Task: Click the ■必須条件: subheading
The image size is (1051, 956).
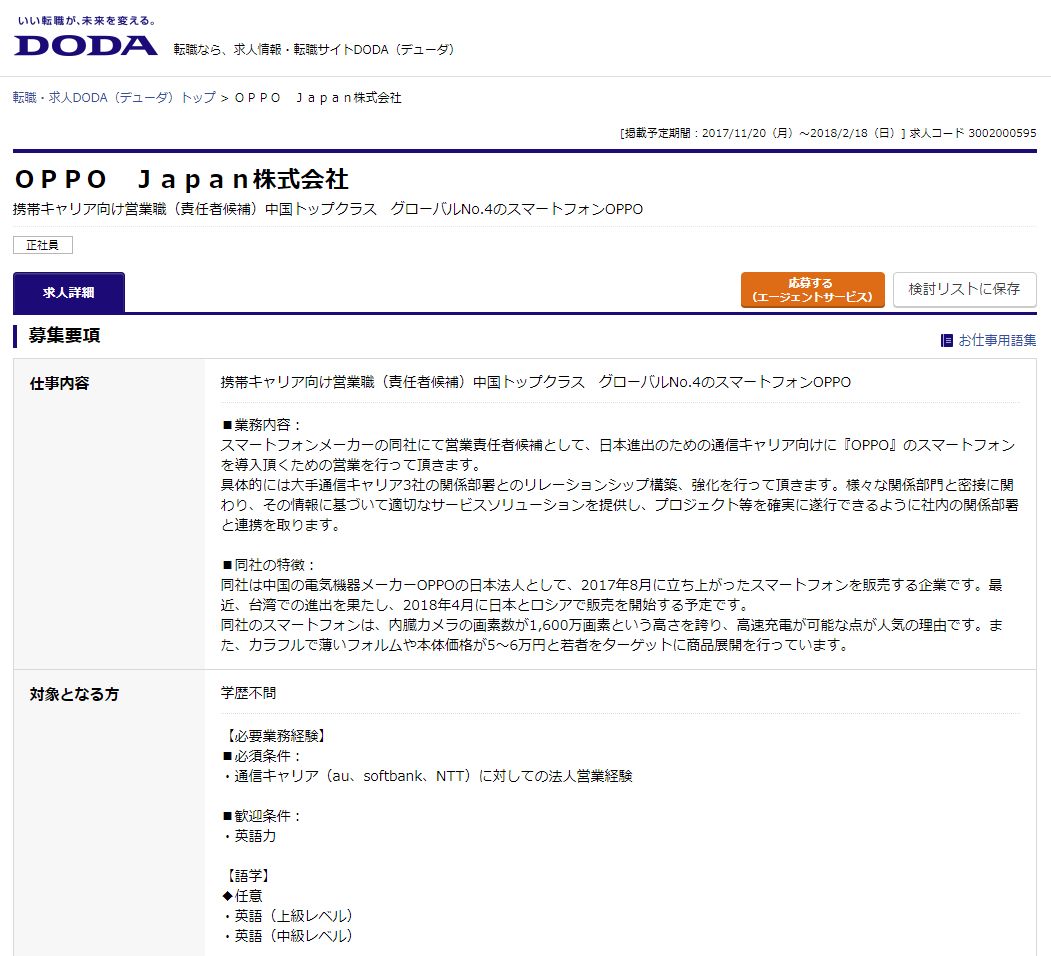Action: click(x=261, y=756)
